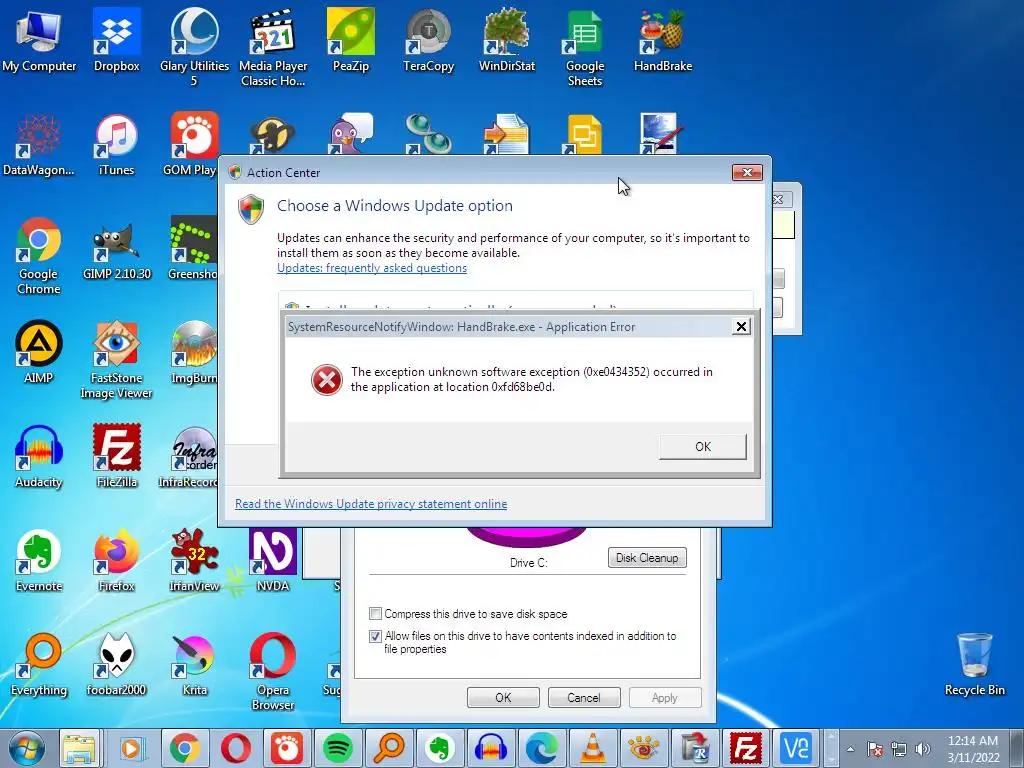Open Glary Utilities 5 shortcut
The image size is (1024, 768).
[194, 47]
